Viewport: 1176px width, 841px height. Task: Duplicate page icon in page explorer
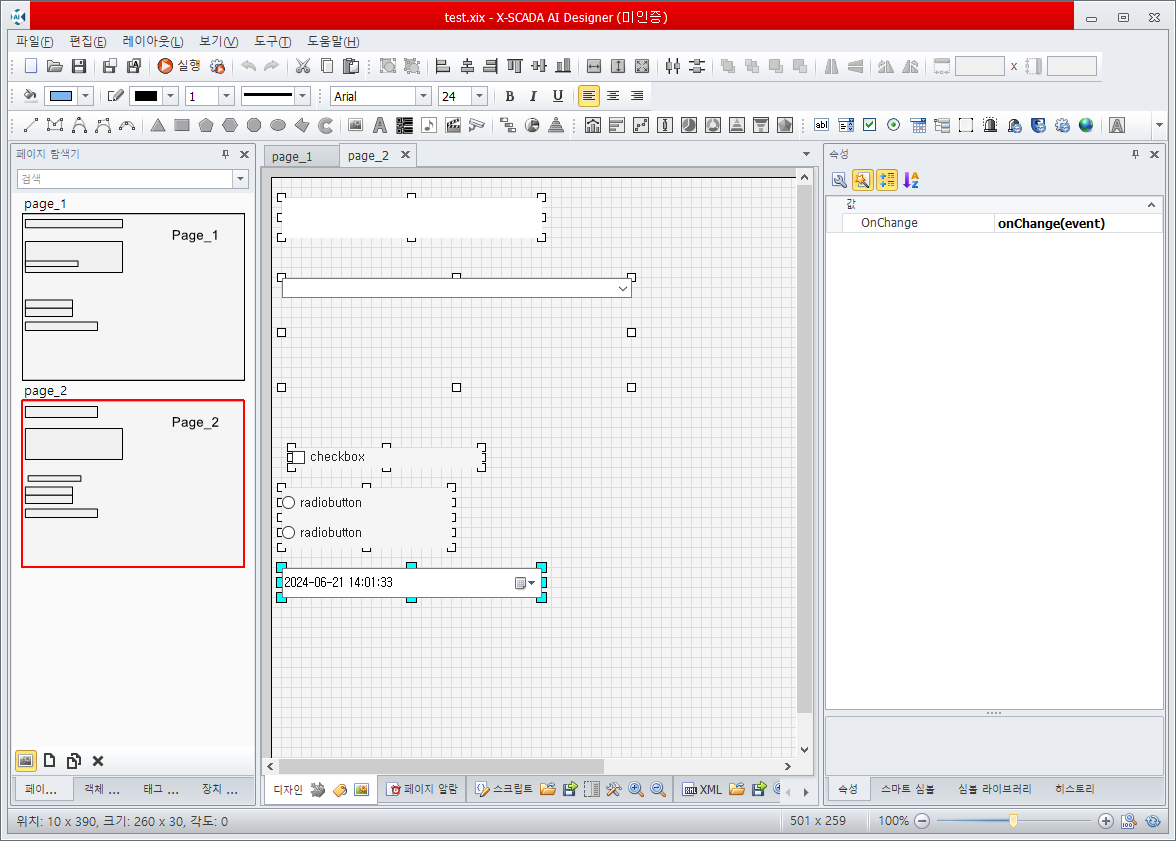point(74,761)
